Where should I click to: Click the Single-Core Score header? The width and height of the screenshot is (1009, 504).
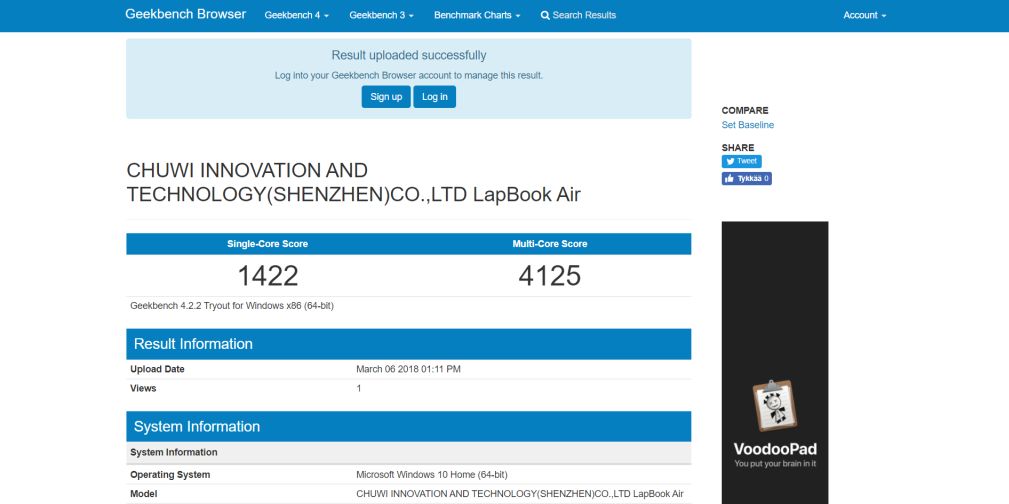pos(268,244)
